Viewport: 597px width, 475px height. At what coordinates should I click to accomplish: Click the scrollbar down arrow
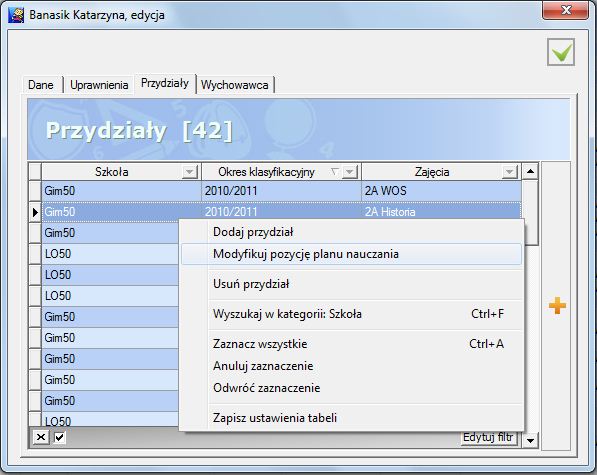pos(530,440)
